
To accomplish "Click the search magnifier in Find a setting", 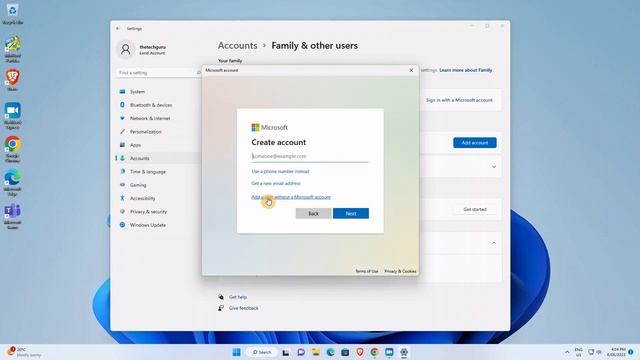I will coord(198,73).
